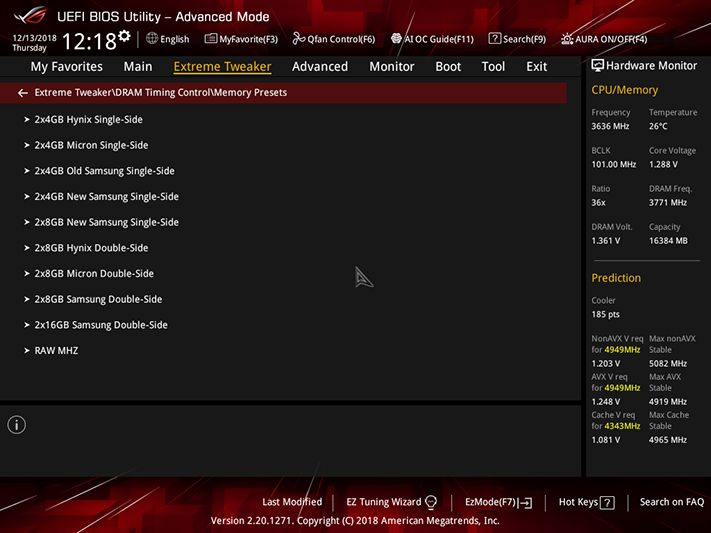Click the info circle icon
Image resolution: width=711 pixels, height=533 pixels.
(x=17, y=425)
